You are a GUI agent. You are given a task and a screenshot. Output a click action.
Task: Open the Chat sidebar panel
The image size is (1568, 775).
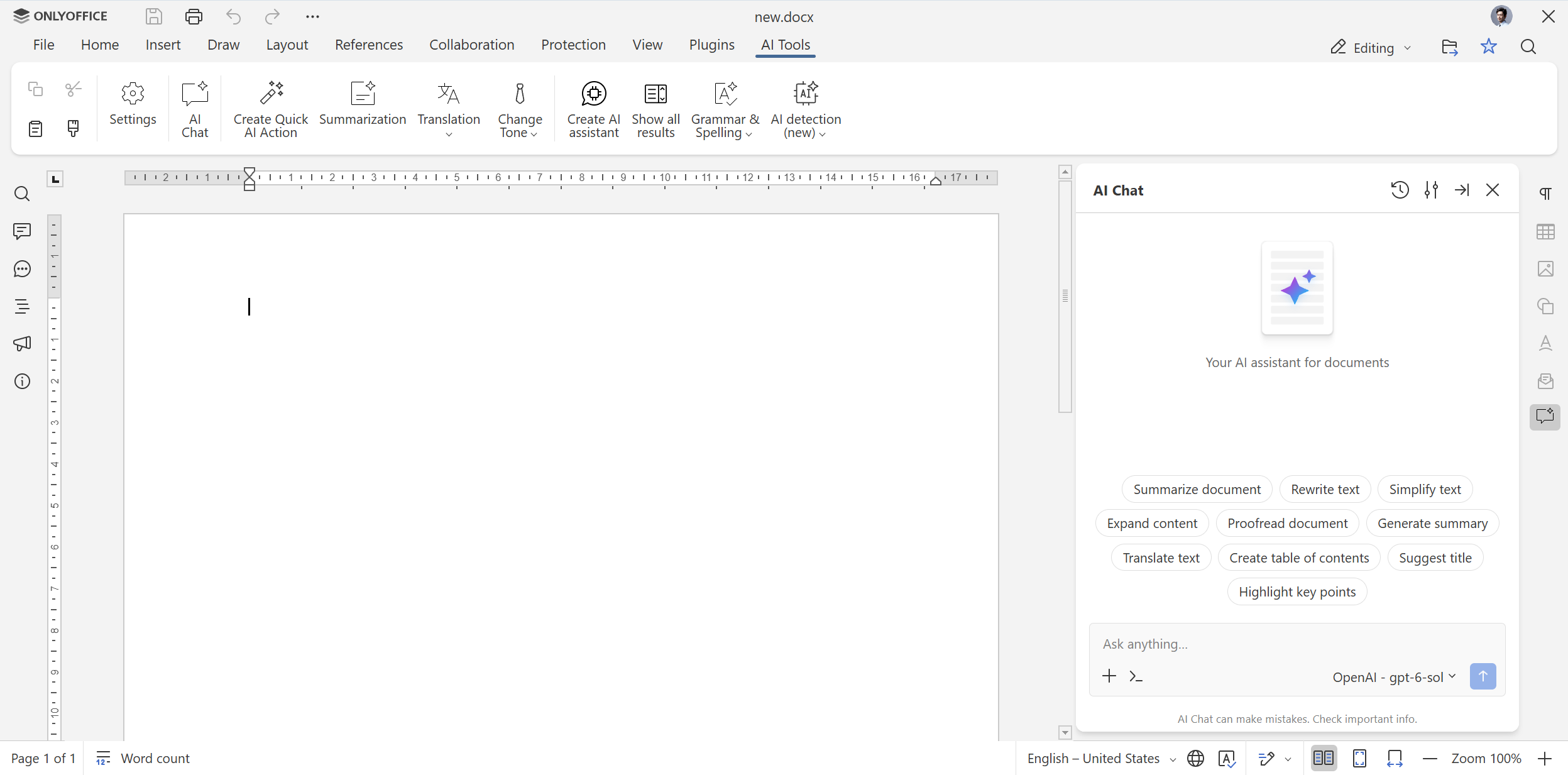[22, 269]
